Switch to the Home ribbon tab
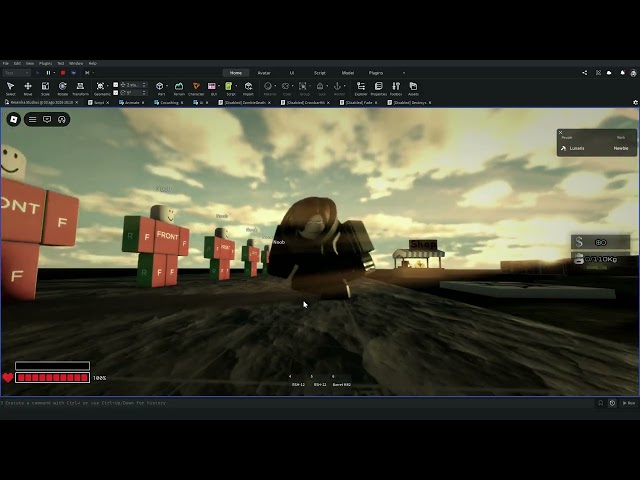The width and height of the screenshot is (640, 480). click(236, 73)
